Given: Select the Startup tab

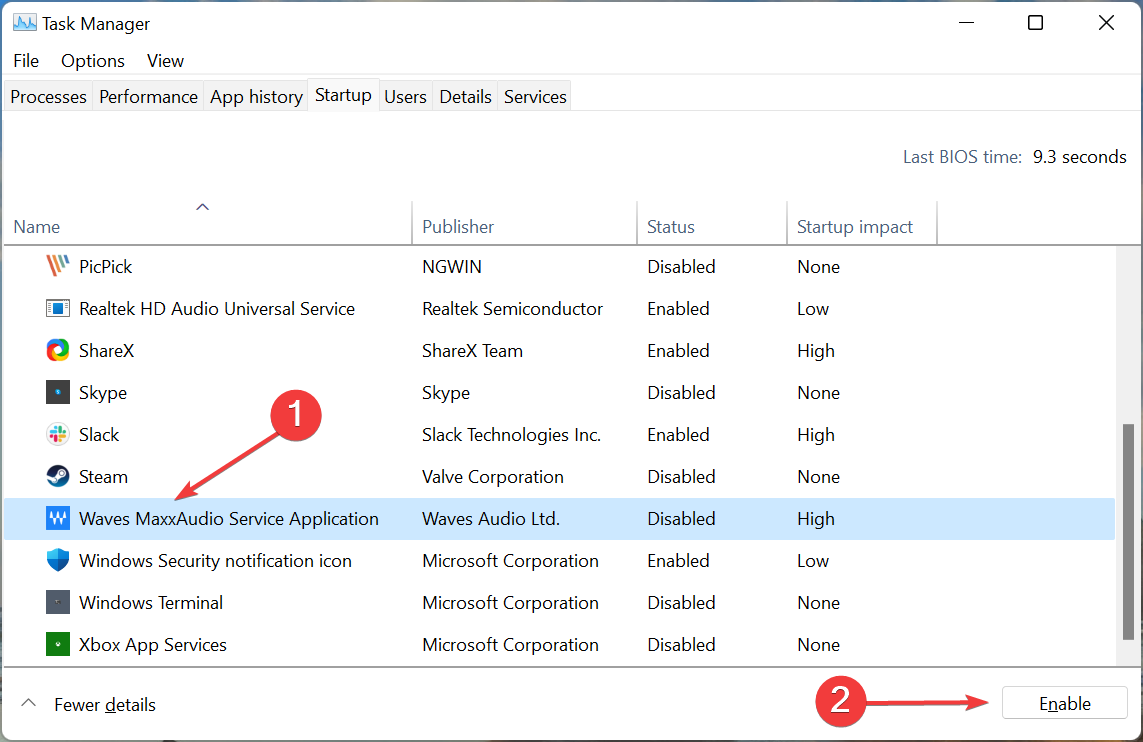Looking at the screenshot, I should (x=343, y=95).
